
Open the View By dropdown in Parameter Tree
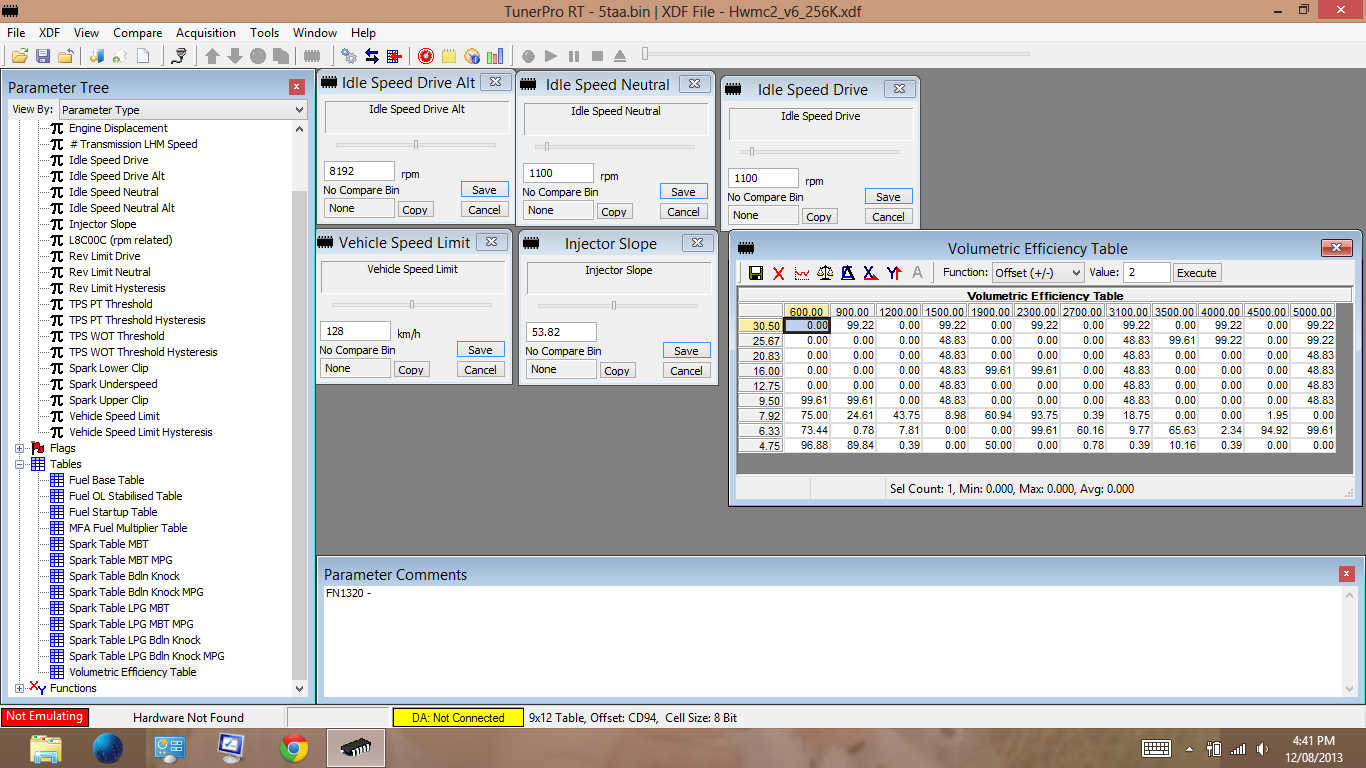click(x=183, y=110)
